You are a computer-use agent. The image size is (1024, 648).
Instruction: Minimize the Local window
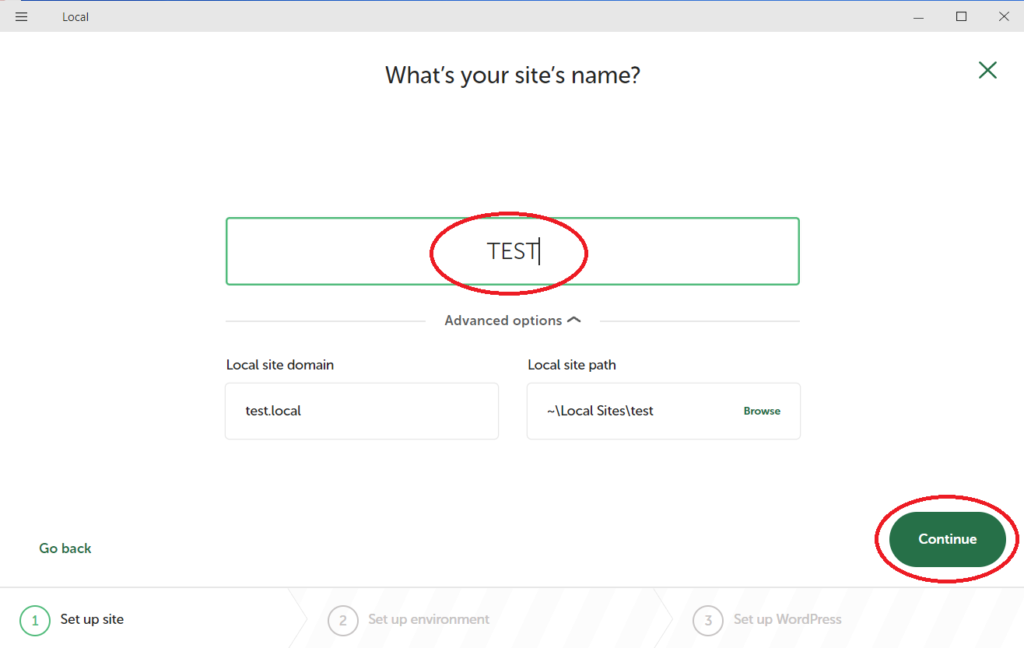[x=918, y=17]
